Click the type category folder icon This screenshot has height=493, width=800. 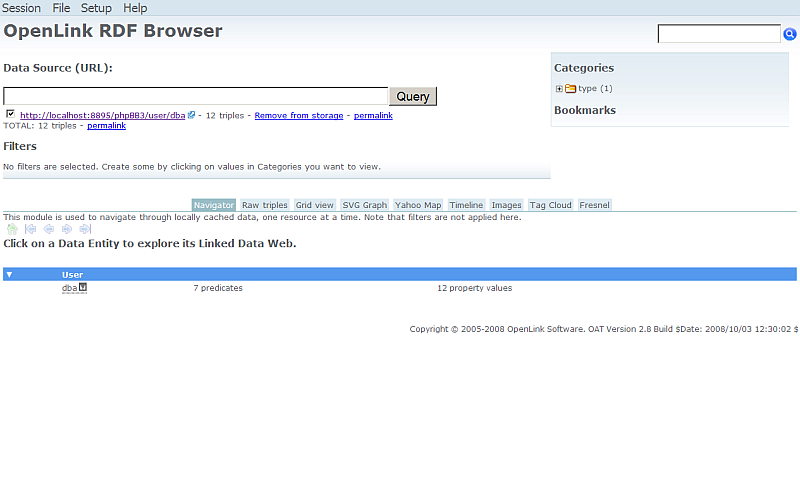pyautogui.click(x=570, y=89)
